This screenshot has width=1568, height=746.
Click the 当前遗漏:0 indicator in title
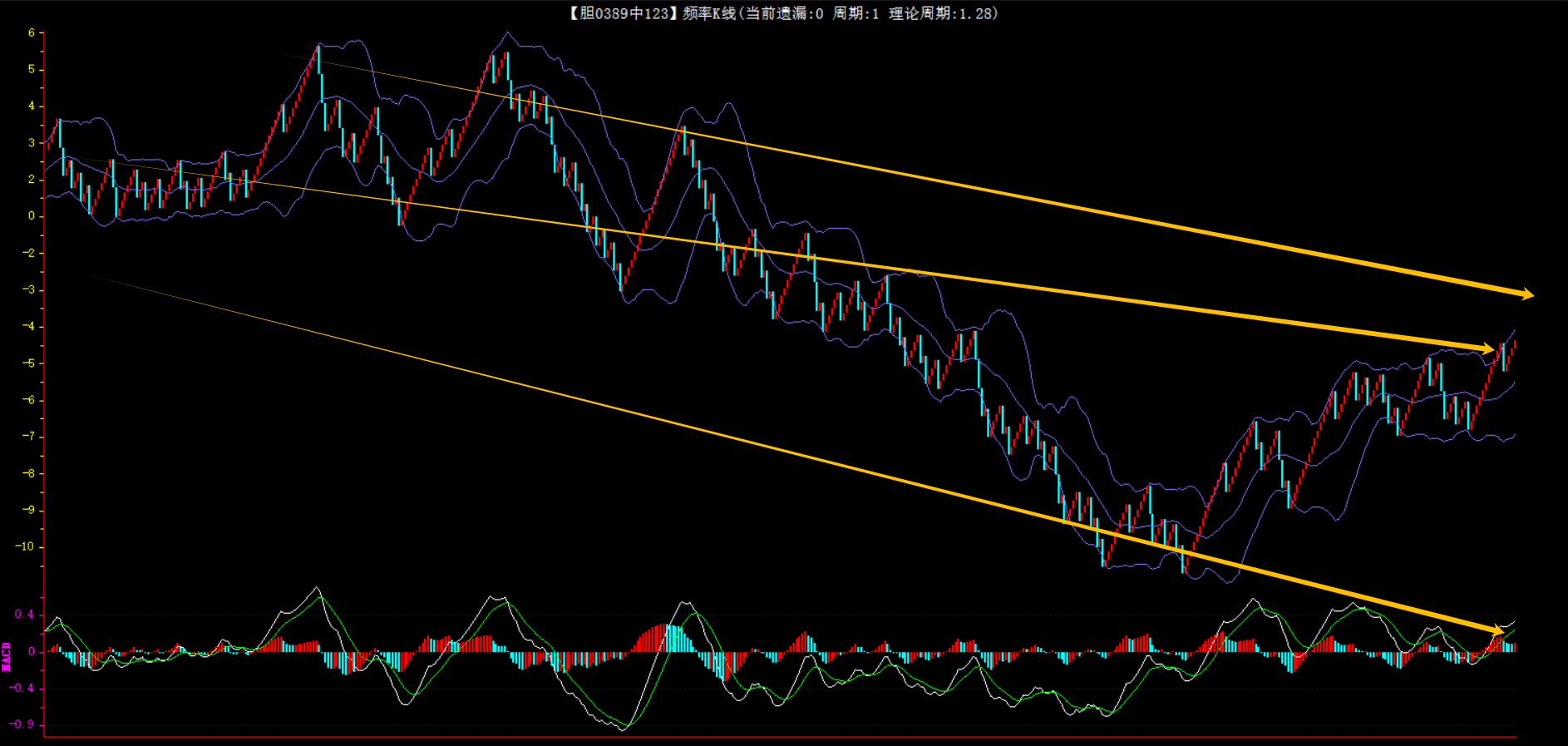click(784, 13)
